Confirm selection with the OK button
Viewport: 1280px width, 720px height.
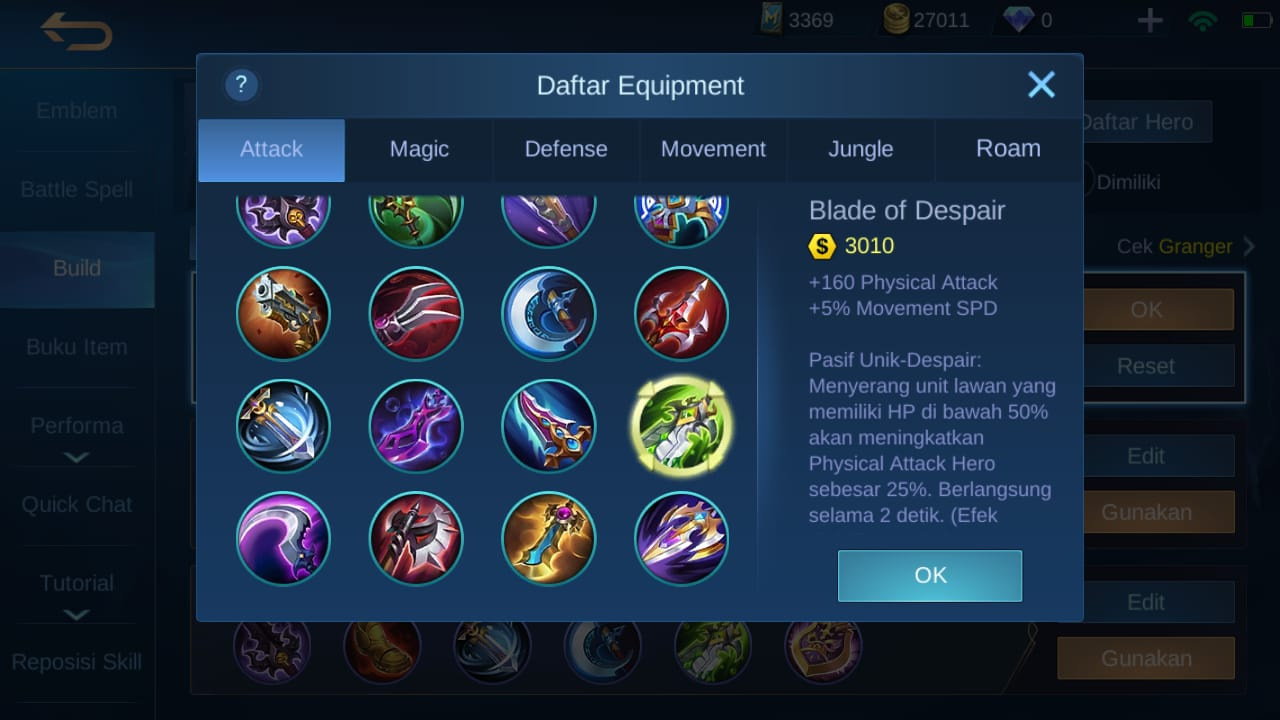930,575
